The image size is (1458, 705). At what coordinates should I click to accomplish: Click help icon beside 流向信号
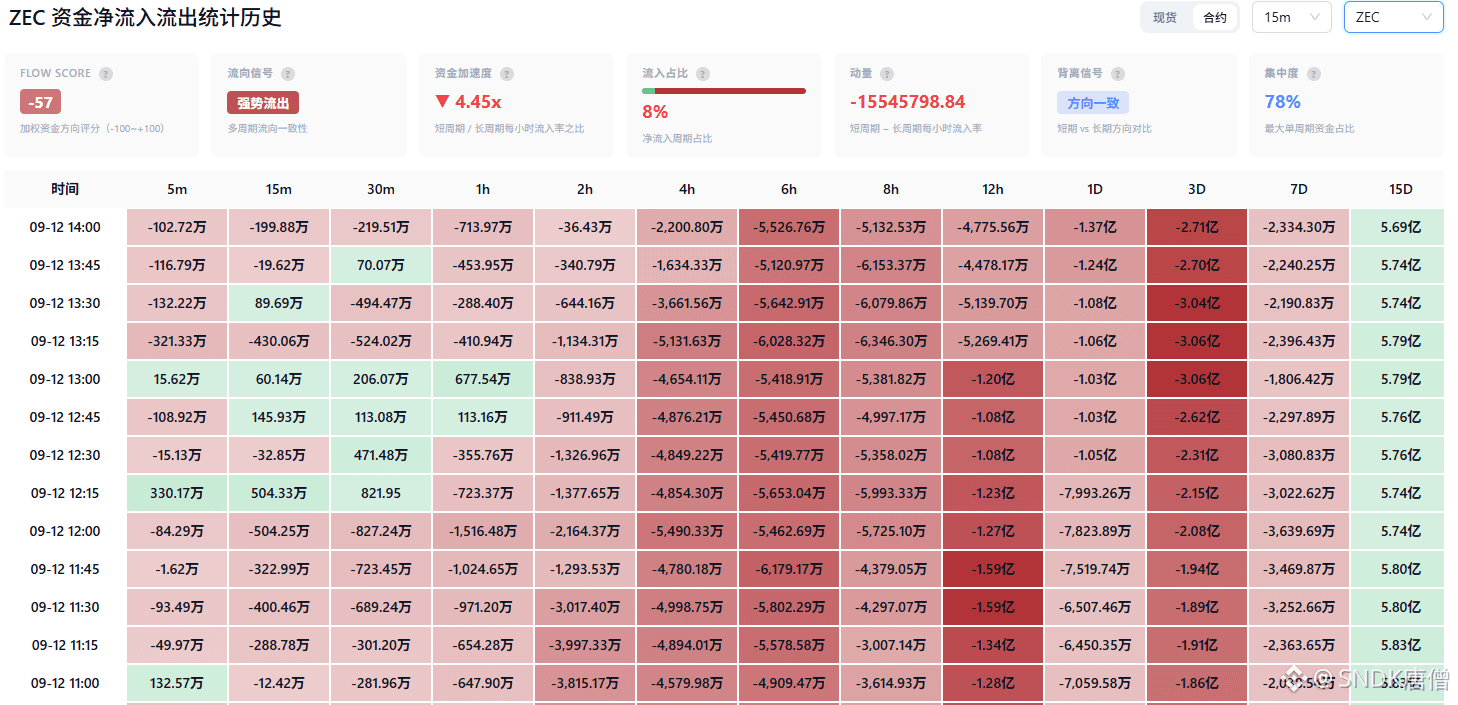[288, 74]
